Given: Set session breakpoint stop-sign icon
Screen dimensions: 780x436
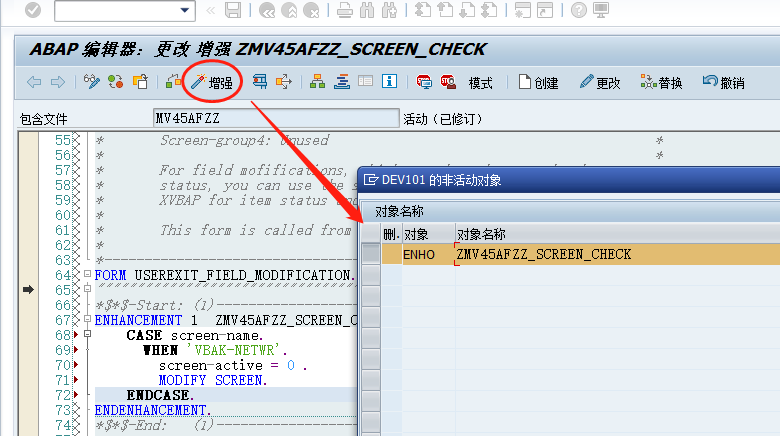Looking at the screenshot, I should coord(423,82).
